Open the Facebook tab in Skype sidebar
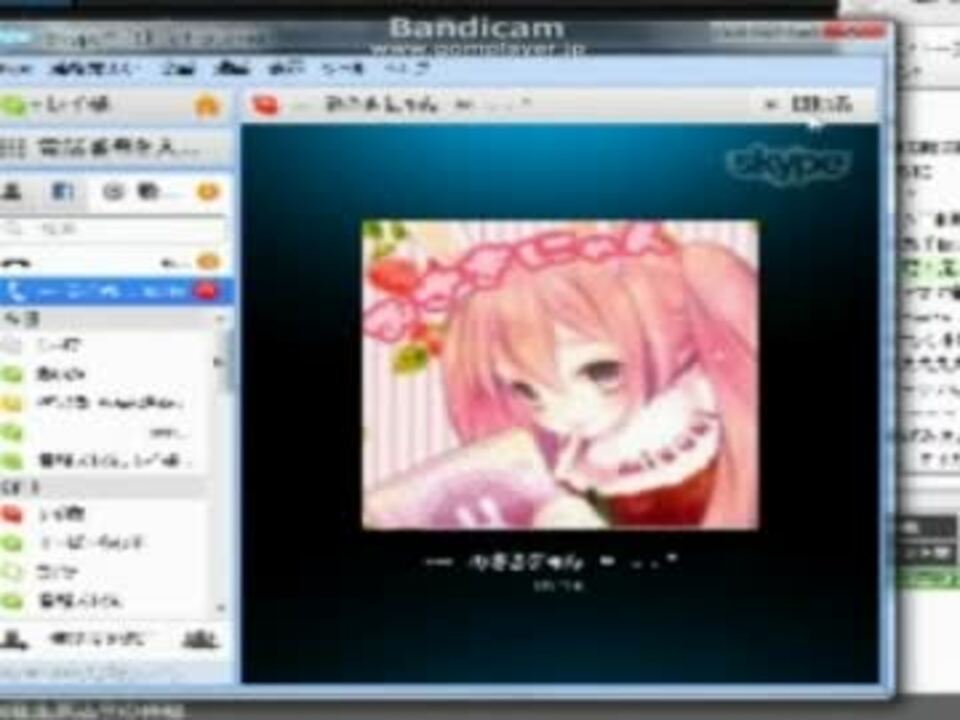The image size is (960, 720). point(63,192)
